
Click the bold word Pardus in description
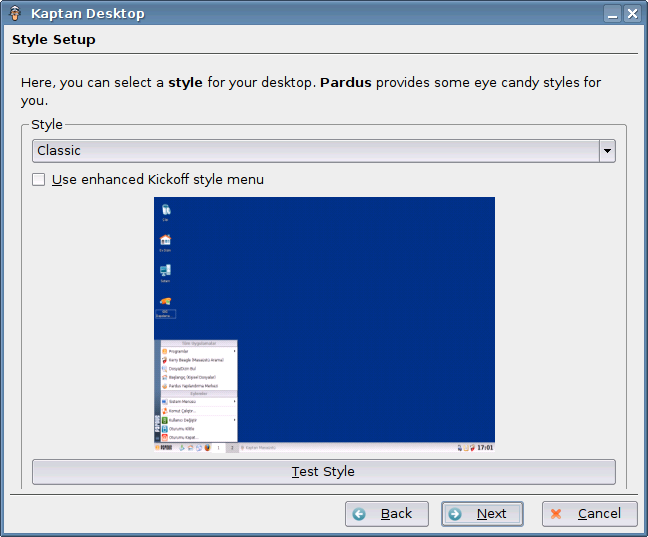point(345,83)
